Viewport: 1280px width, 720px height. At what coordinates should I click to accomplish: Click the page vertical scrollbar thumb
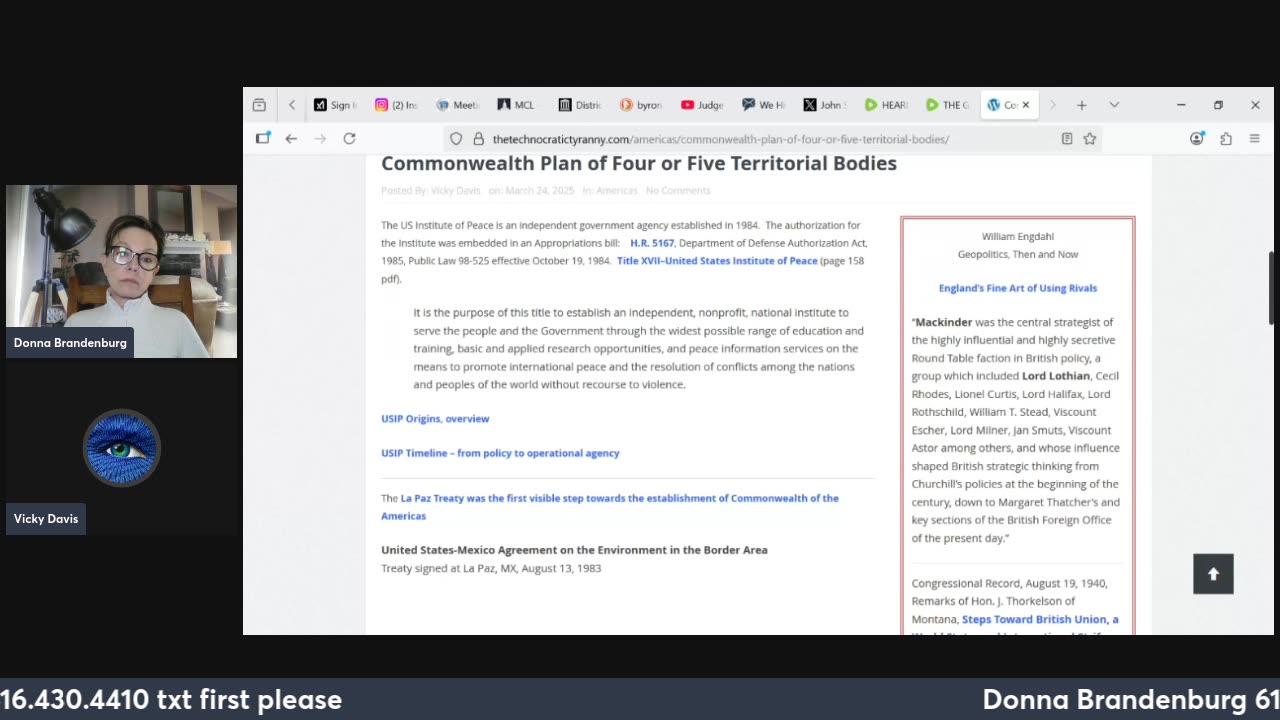[x=1272, y=288]
